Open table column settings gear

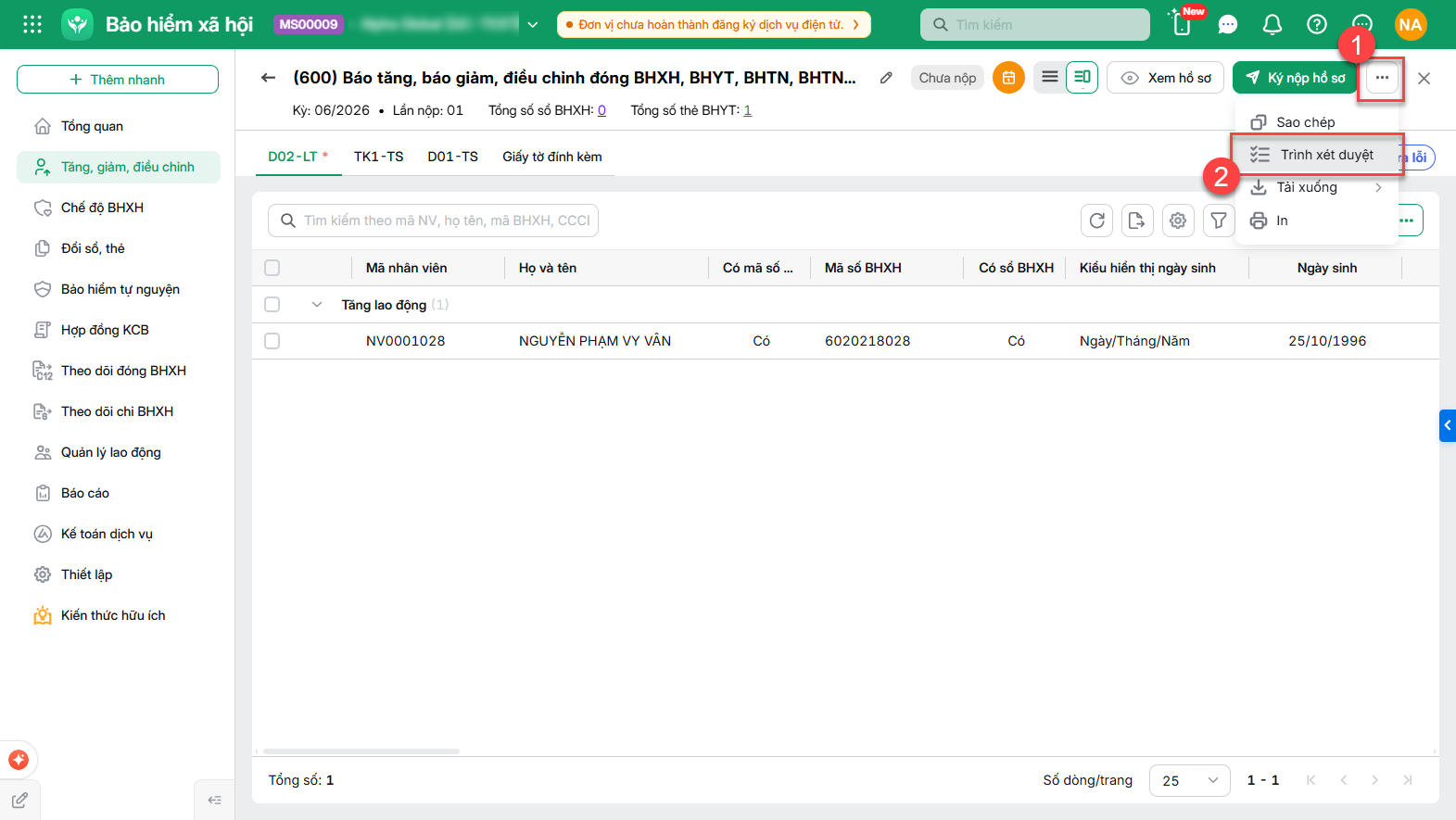(x=1178, y=221)
